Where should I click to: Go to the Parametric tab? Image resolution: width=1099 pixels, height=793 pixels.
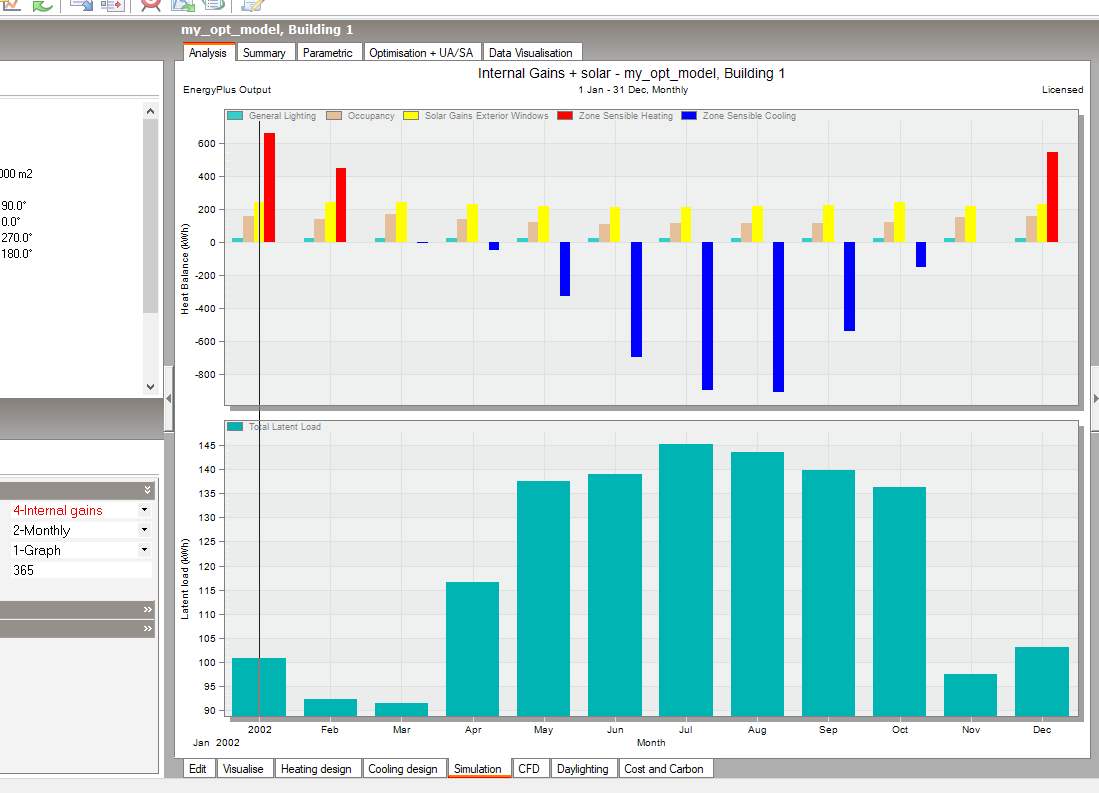[328, 53]
